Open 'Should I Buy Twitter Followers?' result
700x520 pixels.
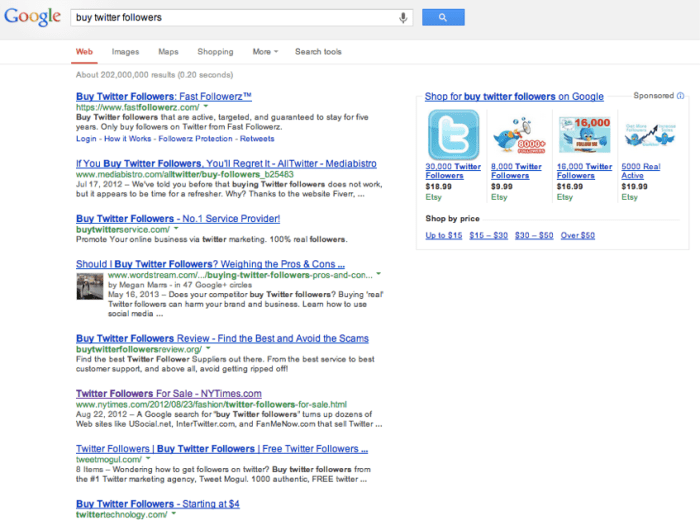click(210, 264)
